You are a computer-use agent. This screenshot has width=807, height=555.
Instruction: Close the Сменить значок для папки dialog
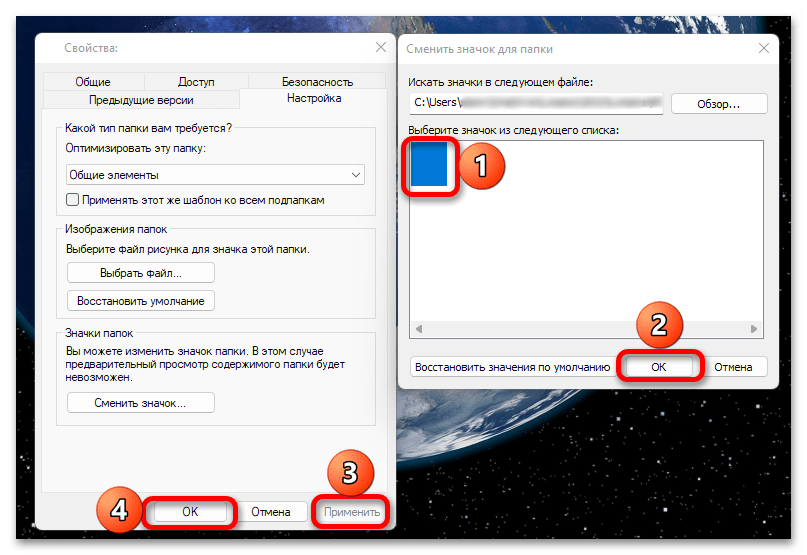pos(764,48)
